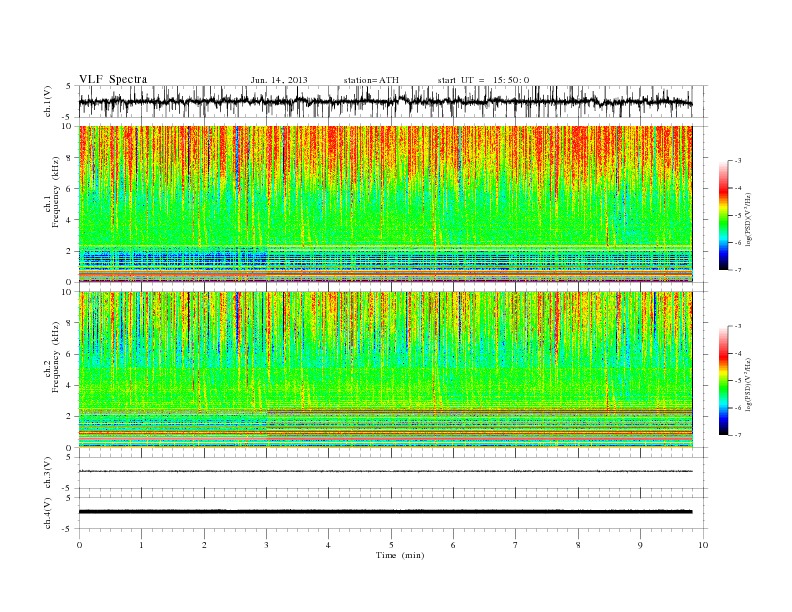This screenshot has height=612, width=792.
Task: Click the thin ch.3 waveform trace
Action: pos(385,471)
